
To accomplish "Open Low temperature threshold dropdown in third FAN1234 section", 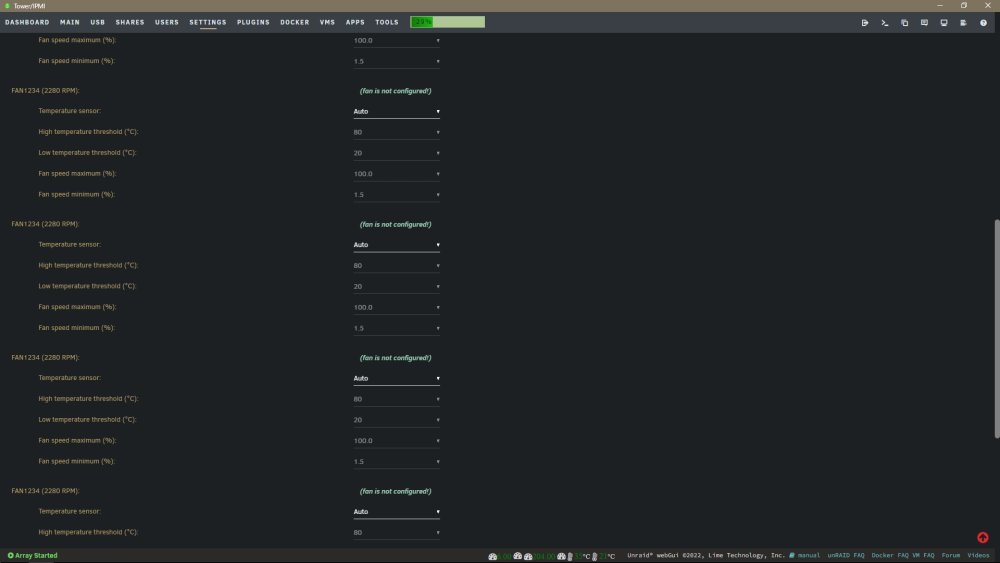I will [x=396, y=420].
